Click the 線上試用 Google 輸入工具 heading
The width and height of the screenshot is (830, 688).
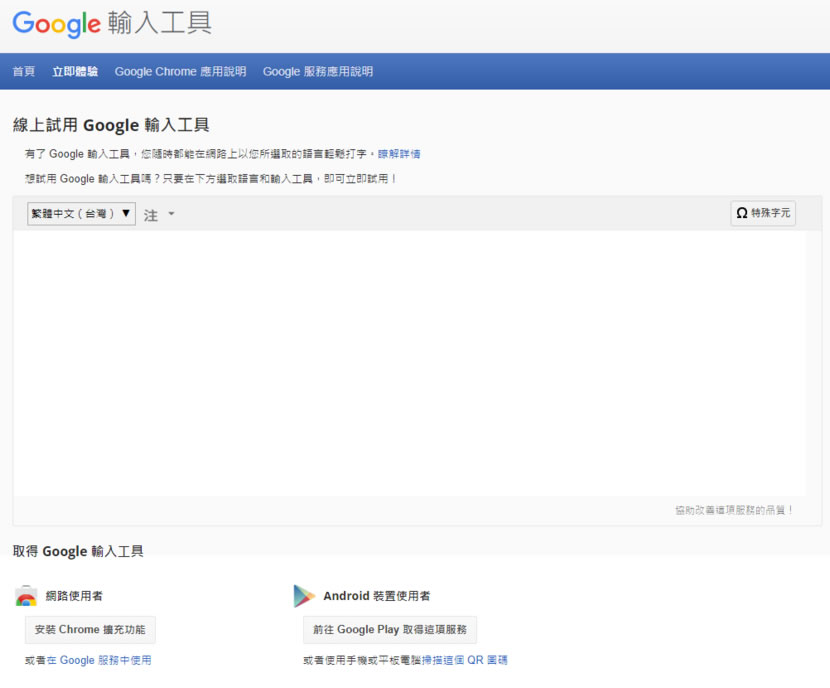pyautogui.click(x=111, y=125)
